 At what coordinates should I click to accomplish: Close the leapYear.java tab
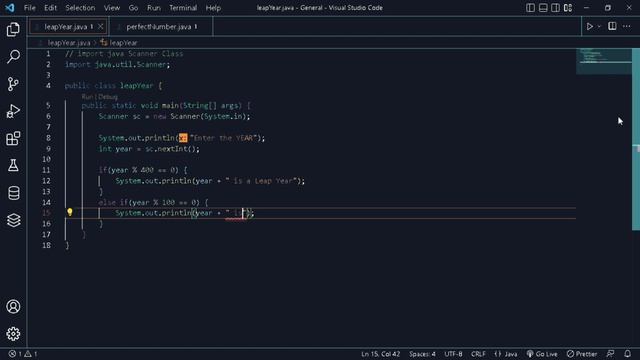point(100,27)
